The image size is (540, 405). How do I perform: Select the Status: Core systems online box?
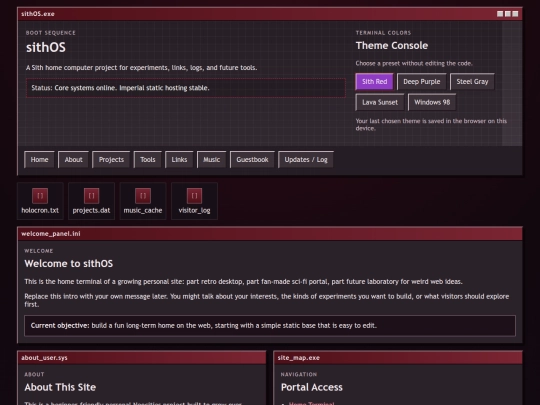186,88
